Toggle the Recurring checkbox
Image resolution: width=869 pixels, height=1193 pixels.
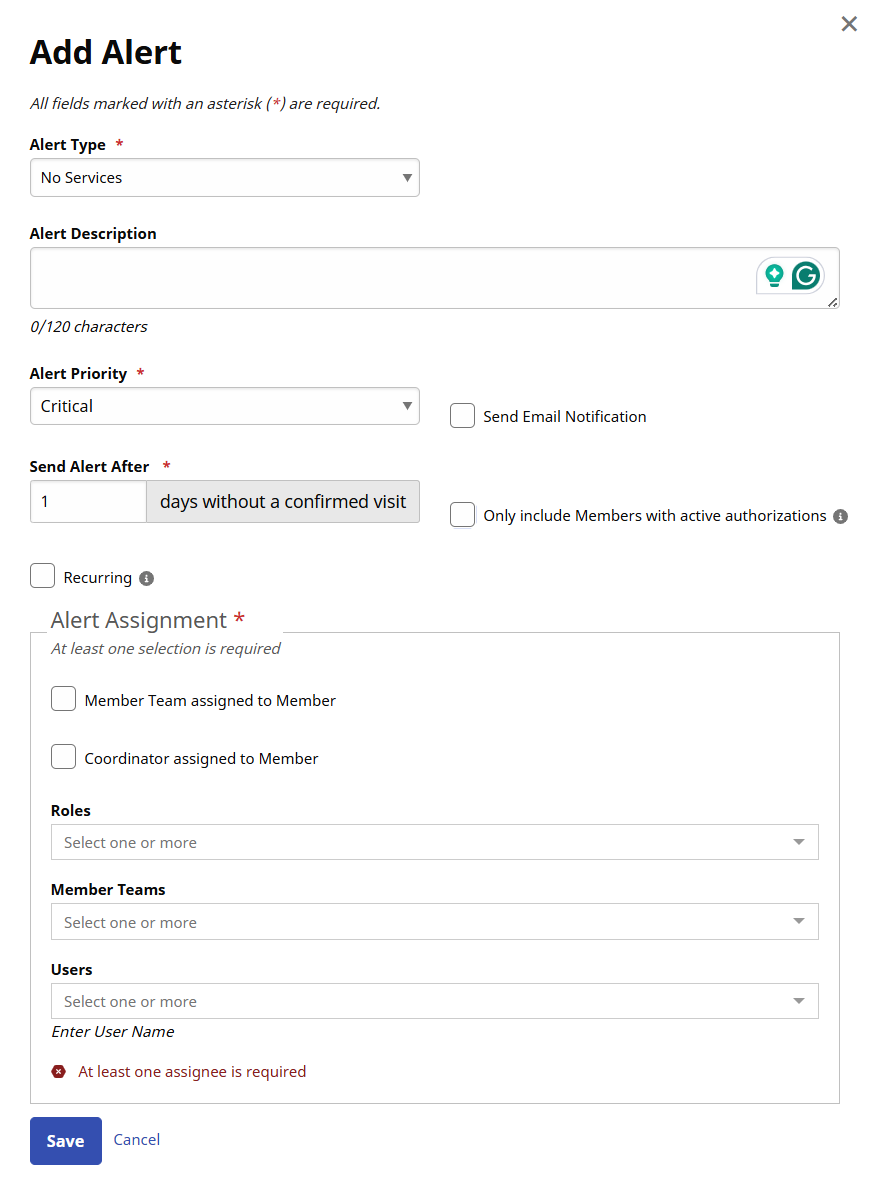point(43,577)
